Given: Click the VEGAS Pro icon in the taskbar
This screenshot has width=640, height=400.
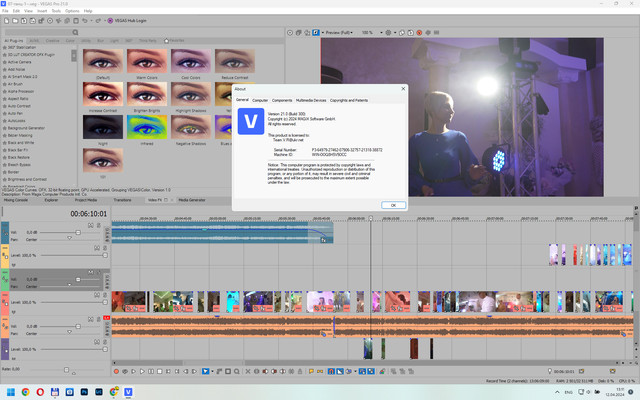Looking at the screenshot, I should click(128, 392).
